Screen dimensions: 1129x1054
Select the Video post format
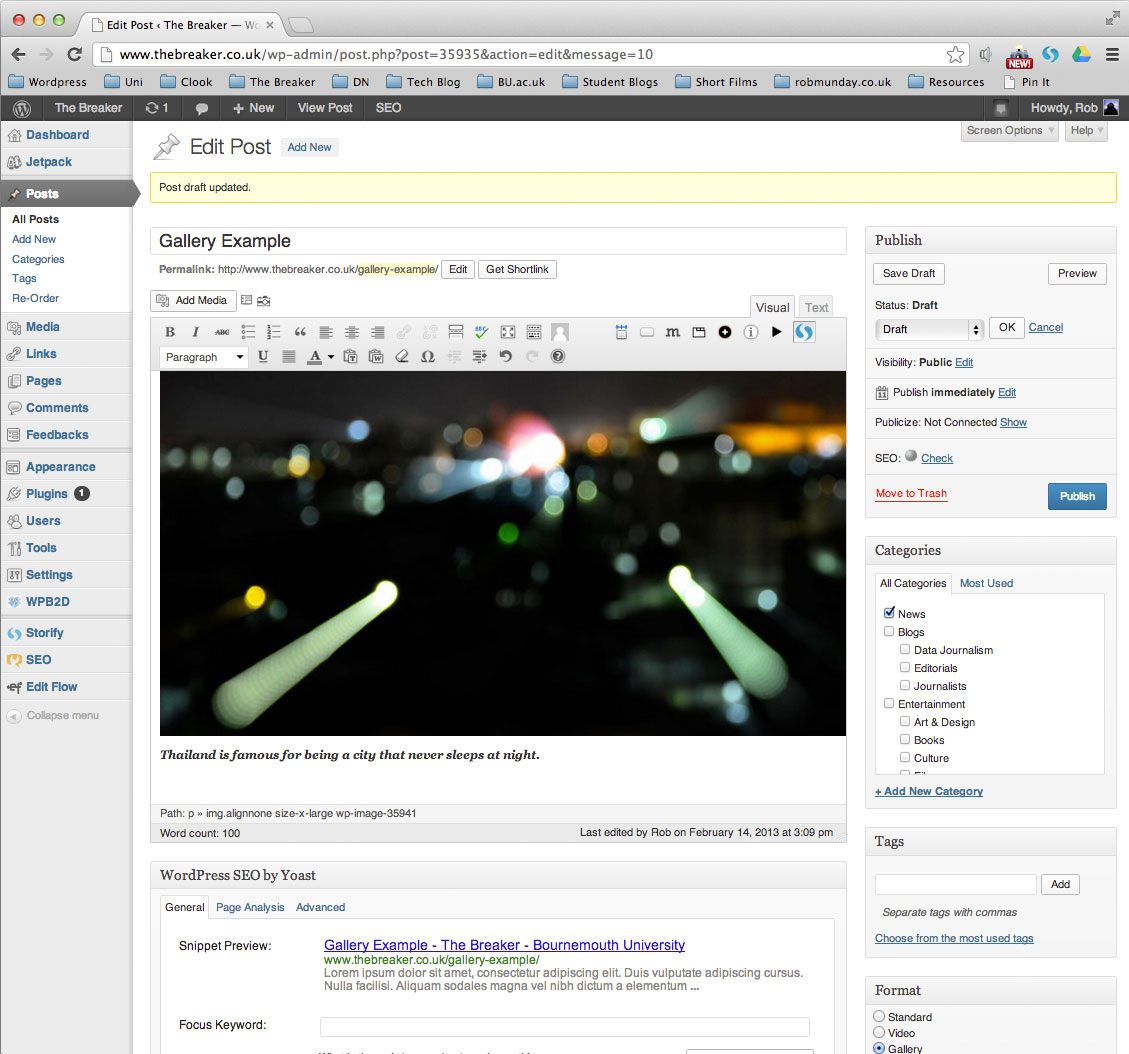click(x=879, y=1032)
